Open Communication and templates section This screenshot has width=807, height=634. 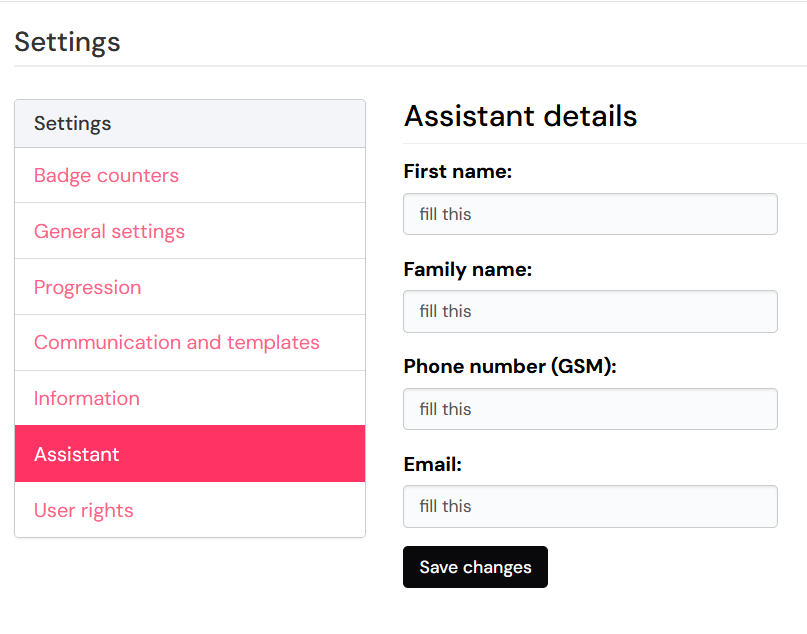pos(176,343)
